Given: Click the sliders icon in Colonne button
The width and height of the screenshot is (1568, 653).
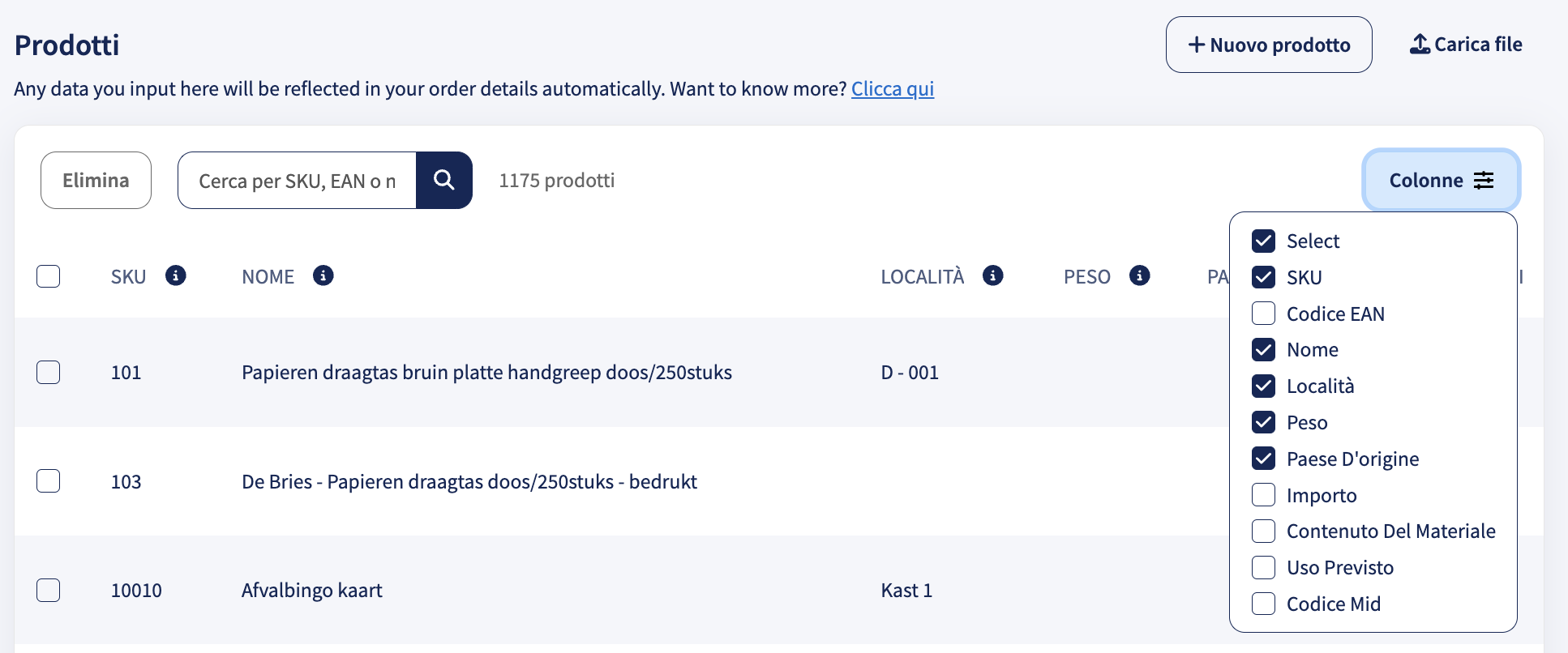Looking at the screenshot, I should pos(1484,180).
